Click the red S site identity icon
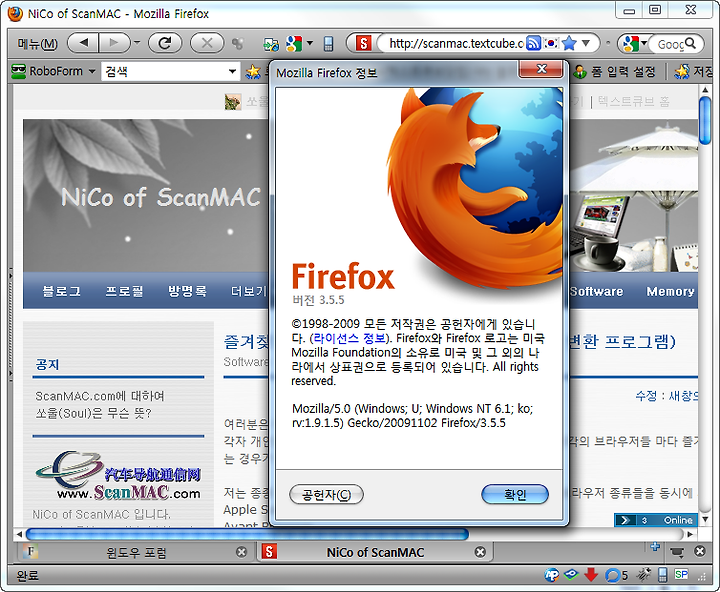The height and width of the screenshot is (592, 720). [364, 44]
